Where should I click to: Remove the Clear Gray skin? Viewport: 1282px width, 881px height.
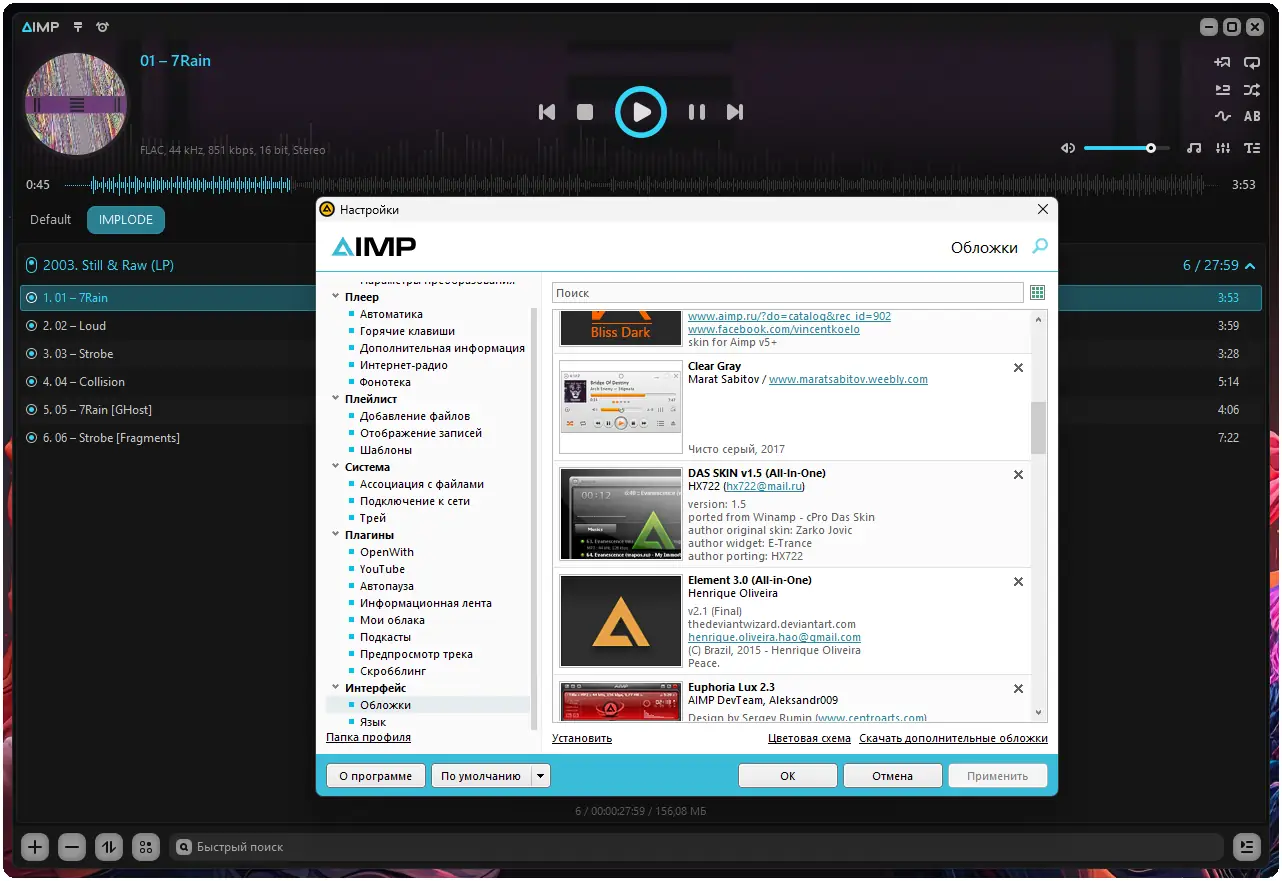1018,368
